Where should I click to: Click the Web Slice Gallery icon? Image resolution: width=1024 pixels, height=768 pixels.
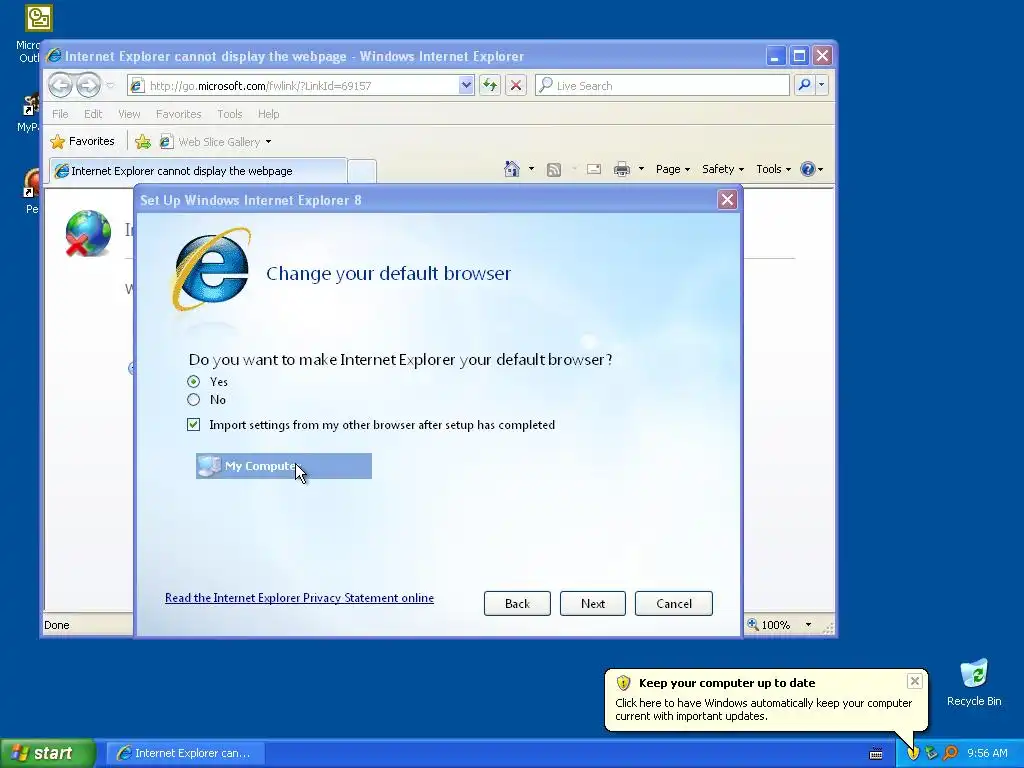[x=167, y=141]
